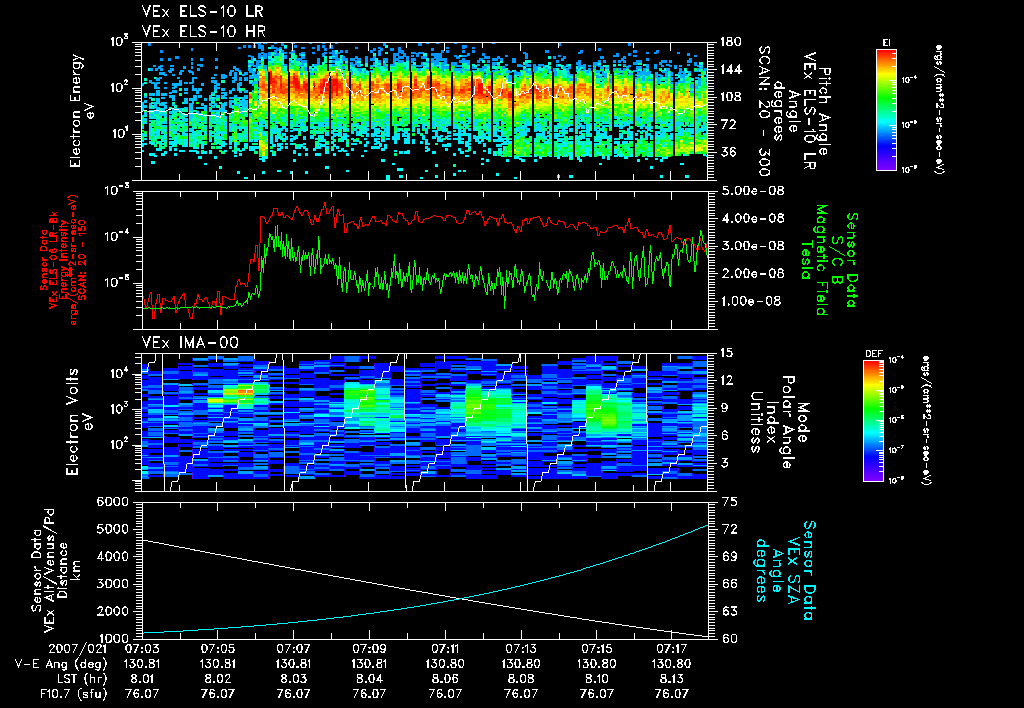Viewport: 1024px width, 708px height.
Task: Click the LST value 8.06
Action: [x=445, y=679]
